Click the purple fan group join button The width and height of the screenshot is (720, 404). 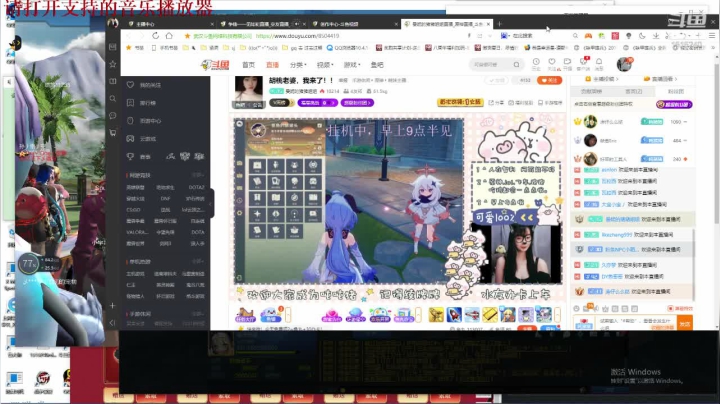point(674,105)
